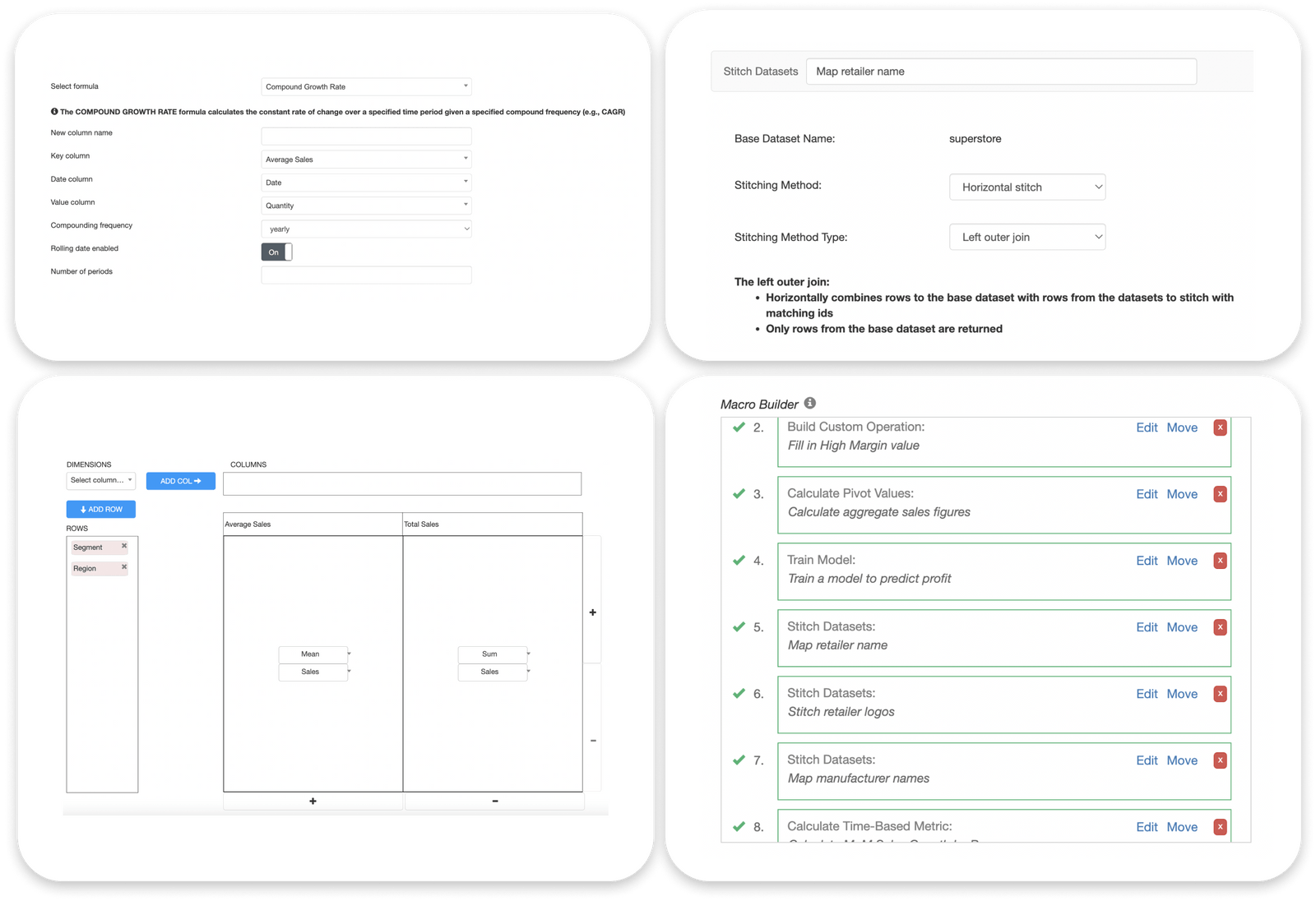Click the plus icon right of pivot table
Viewport: 1316px width, 901px height.
coord(592,612)
